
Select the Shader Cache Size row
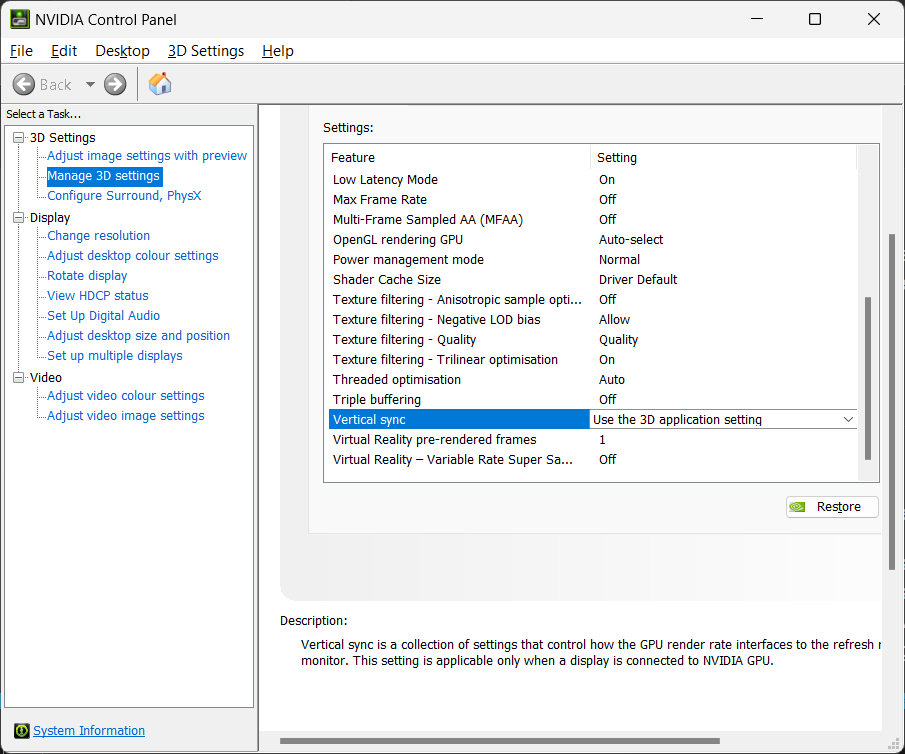click(593, 280)
